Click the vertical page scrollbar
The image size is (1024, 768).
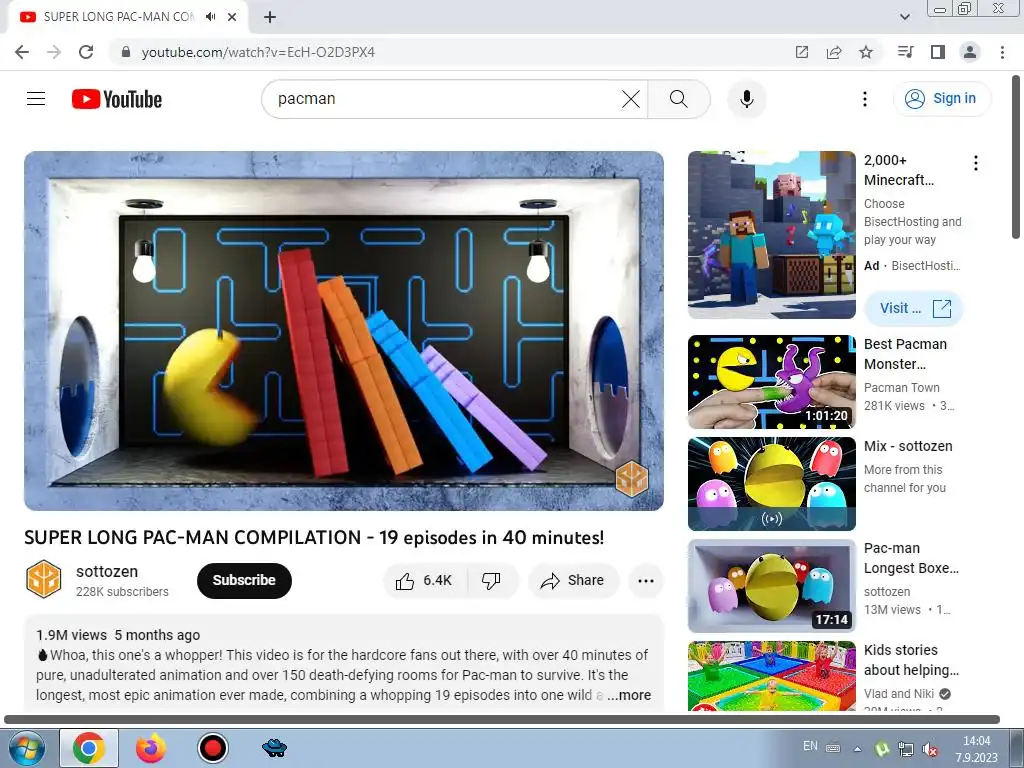click(x=1016, y=157)
